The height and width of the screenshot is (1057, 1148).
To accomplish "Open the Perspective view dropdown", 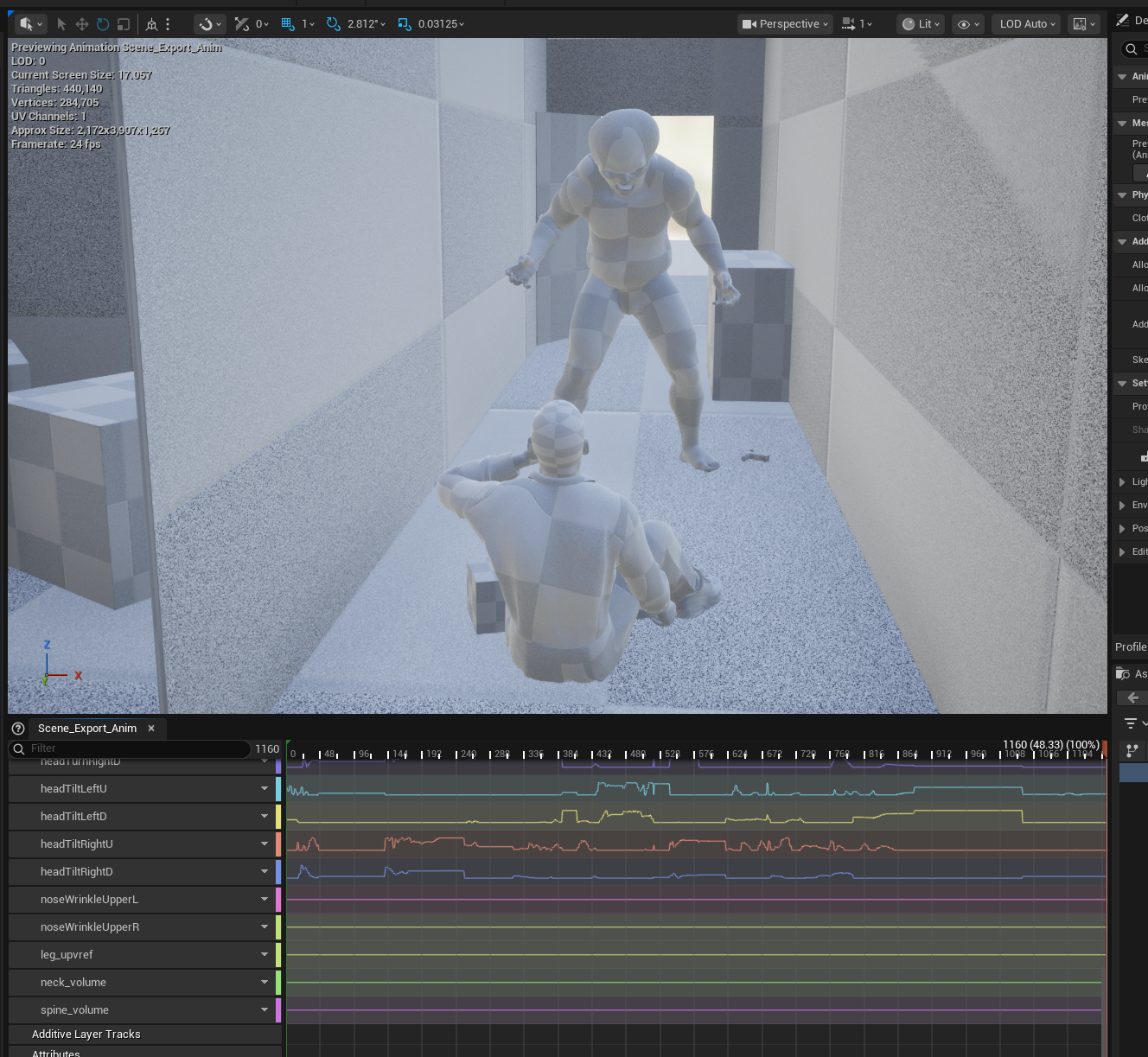I will point(785,24).
